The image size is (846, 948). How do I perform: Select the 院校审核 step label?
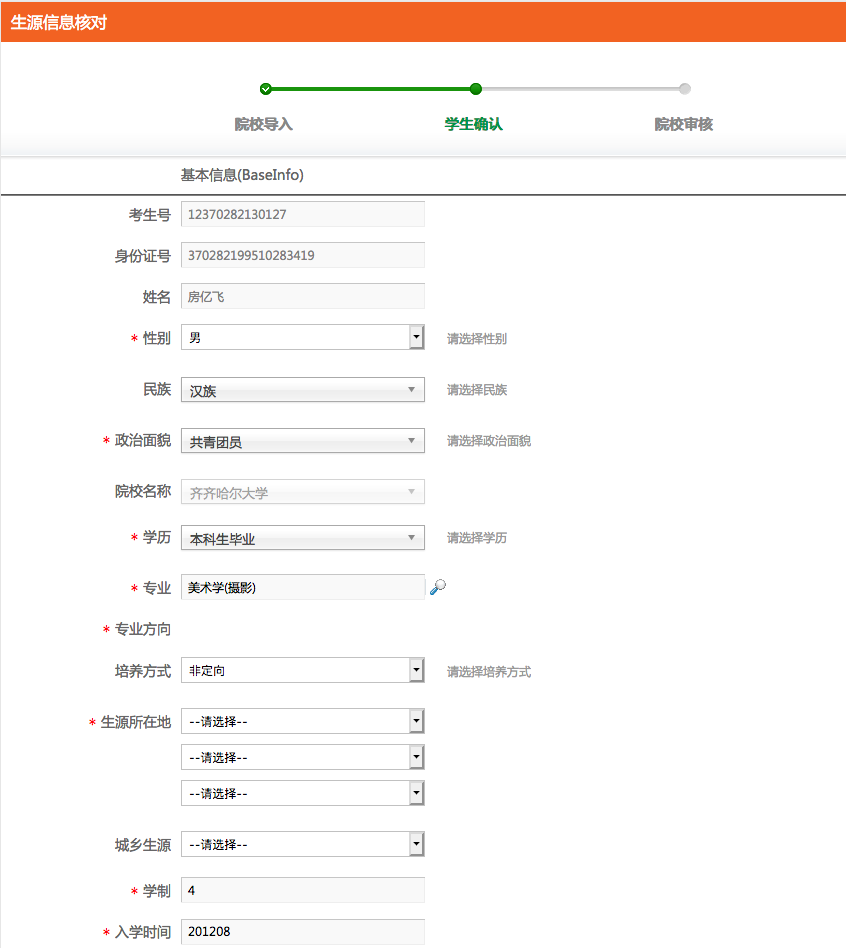tap(684, 125)
